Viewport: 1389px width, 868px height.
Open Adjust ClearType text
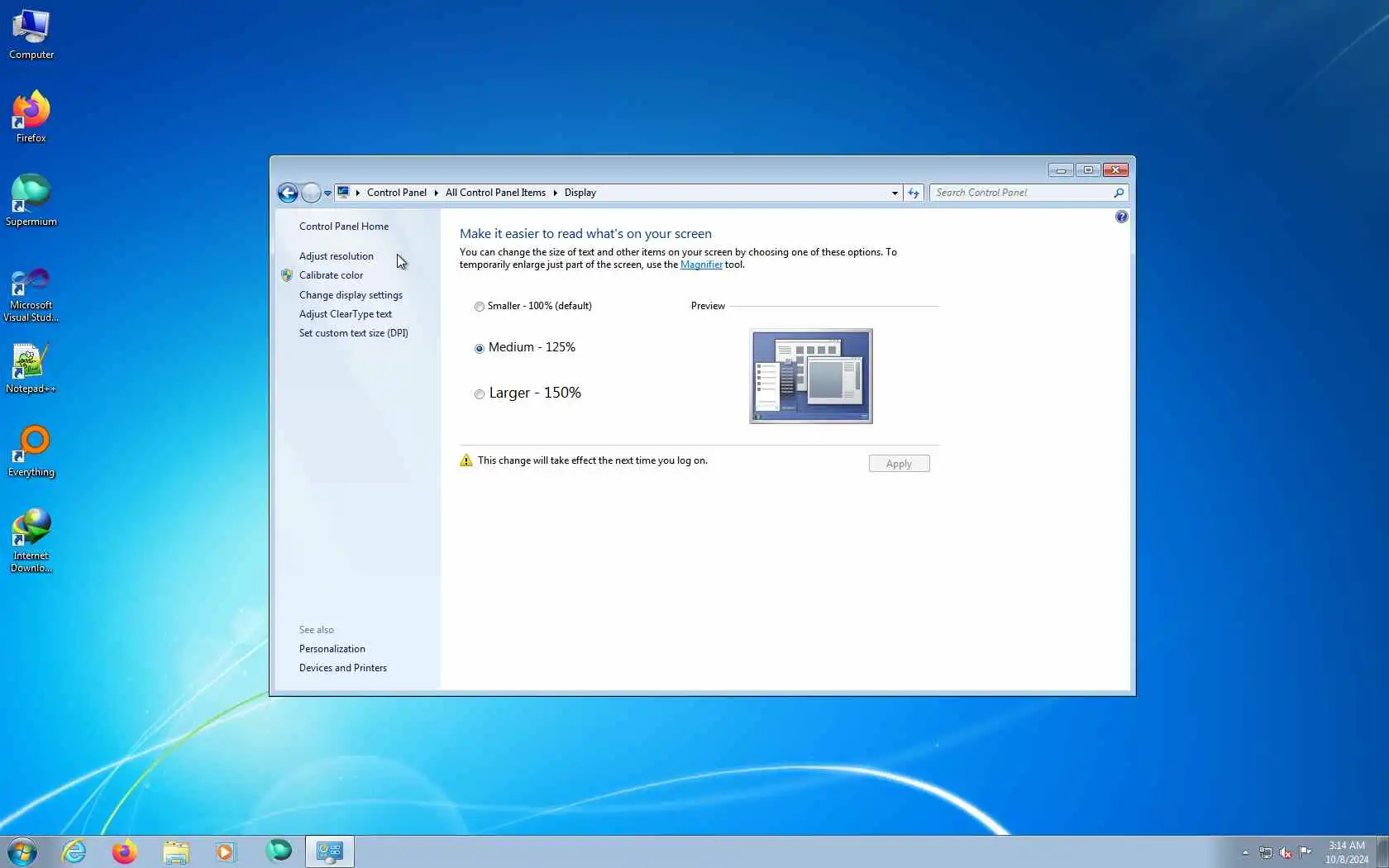tap(346, 314)
